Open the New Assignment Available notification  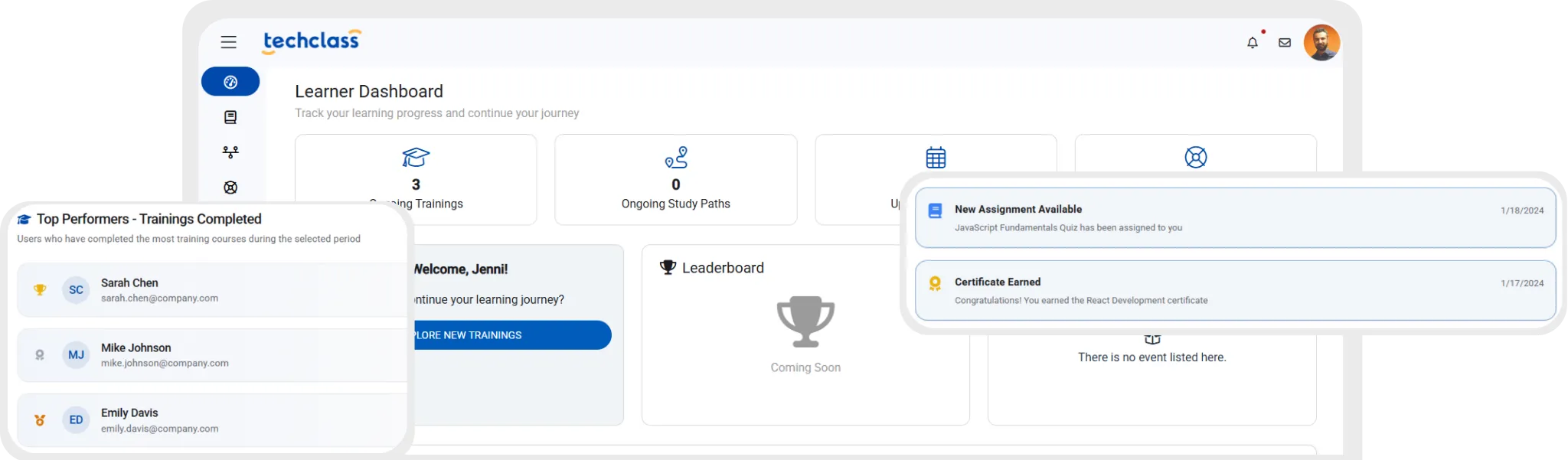click(x=1236, y=217)
